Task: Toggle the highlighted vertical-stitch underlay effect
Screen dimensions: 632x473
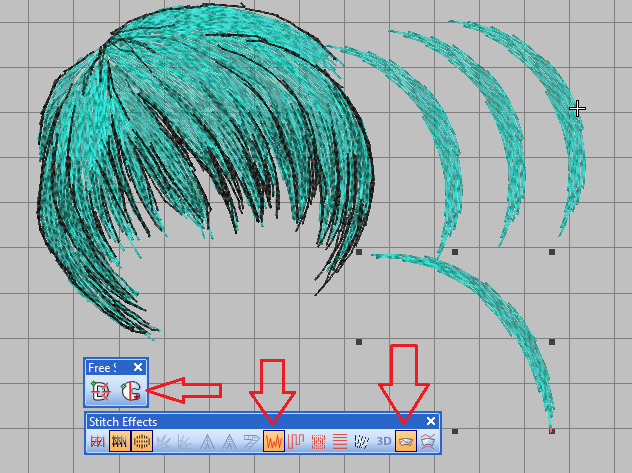Action: [120, 441]
